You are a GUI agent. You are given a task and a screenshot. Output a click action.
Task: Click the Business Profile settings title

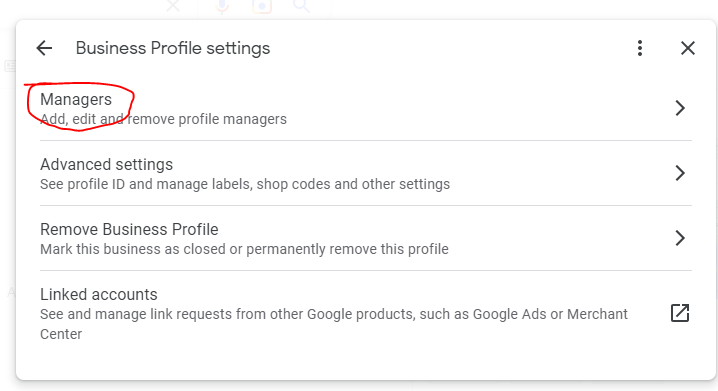tap(173, 48)
